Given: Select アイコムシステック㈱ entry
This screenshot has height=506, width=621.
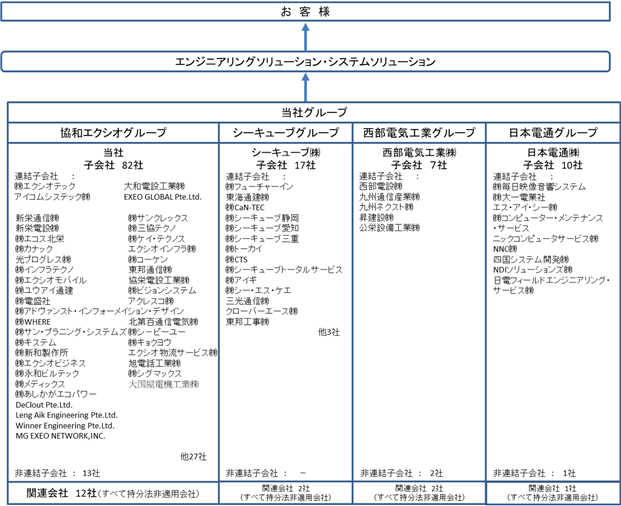Looking at the screenshot, I should click(52, 197).
